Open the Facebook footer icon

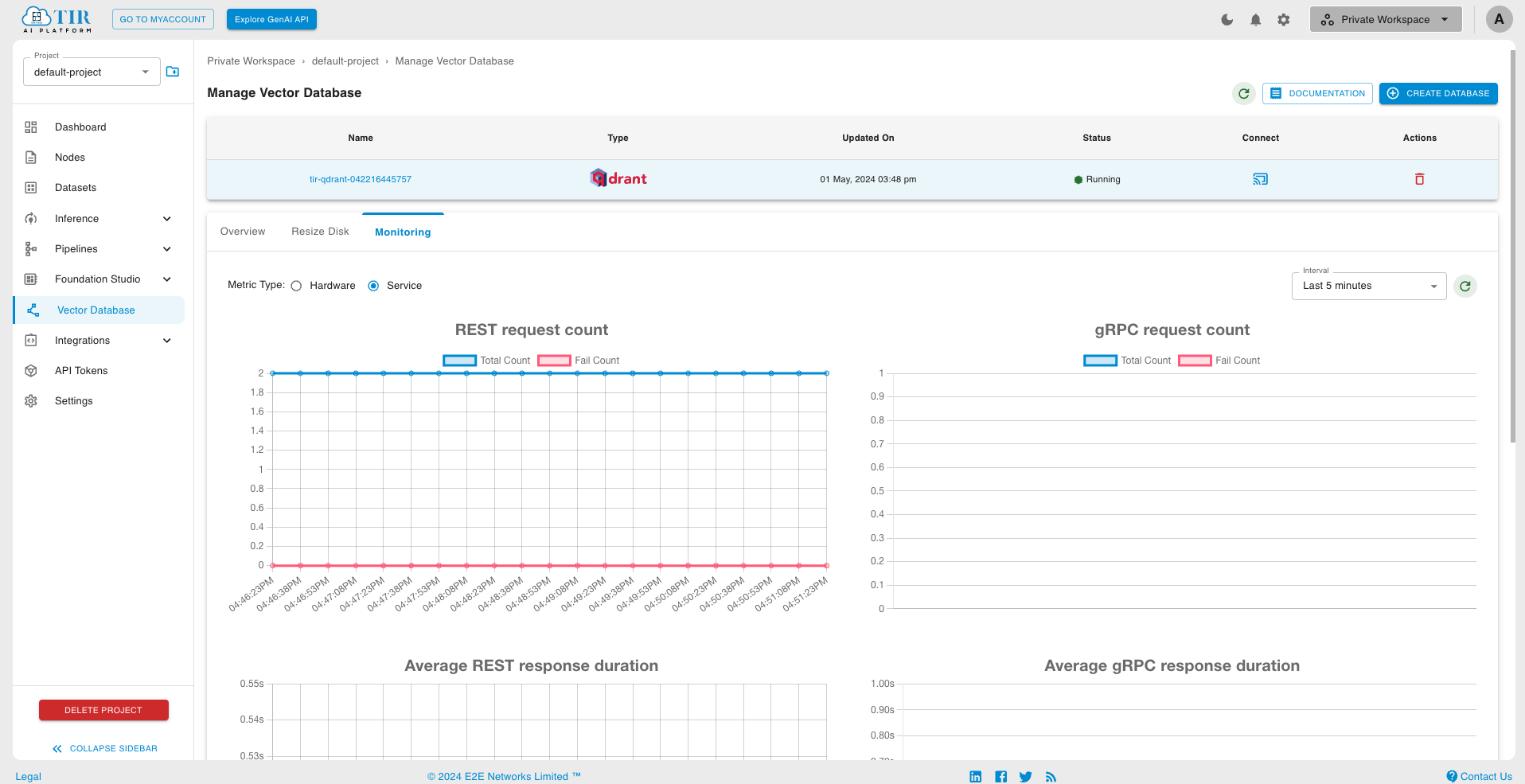pyautogui.click(x=1000, y=777)
